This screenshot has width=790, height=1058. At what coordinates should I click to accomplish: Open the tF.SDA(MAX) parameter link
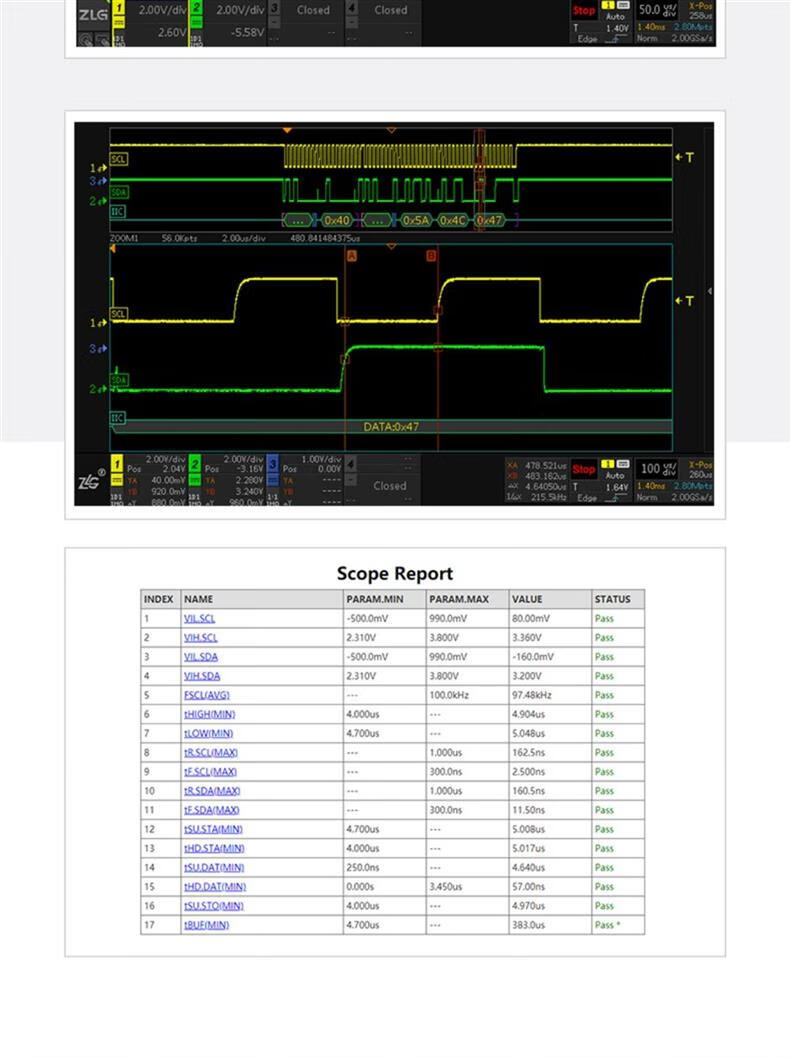211,810
